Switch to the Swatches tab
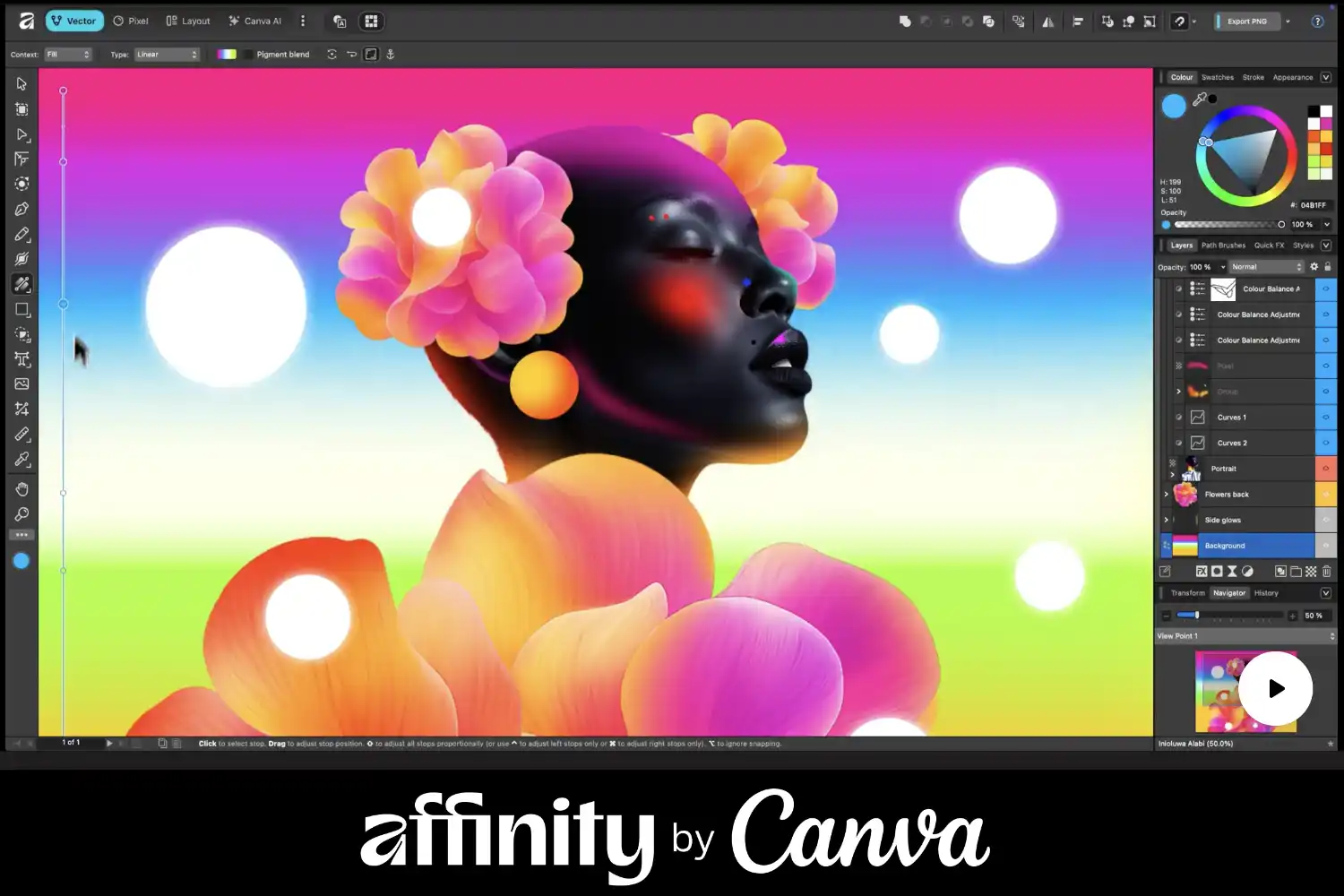Image resolution: width=1344 pixels, height=896 pixels. pos(1217,78)
